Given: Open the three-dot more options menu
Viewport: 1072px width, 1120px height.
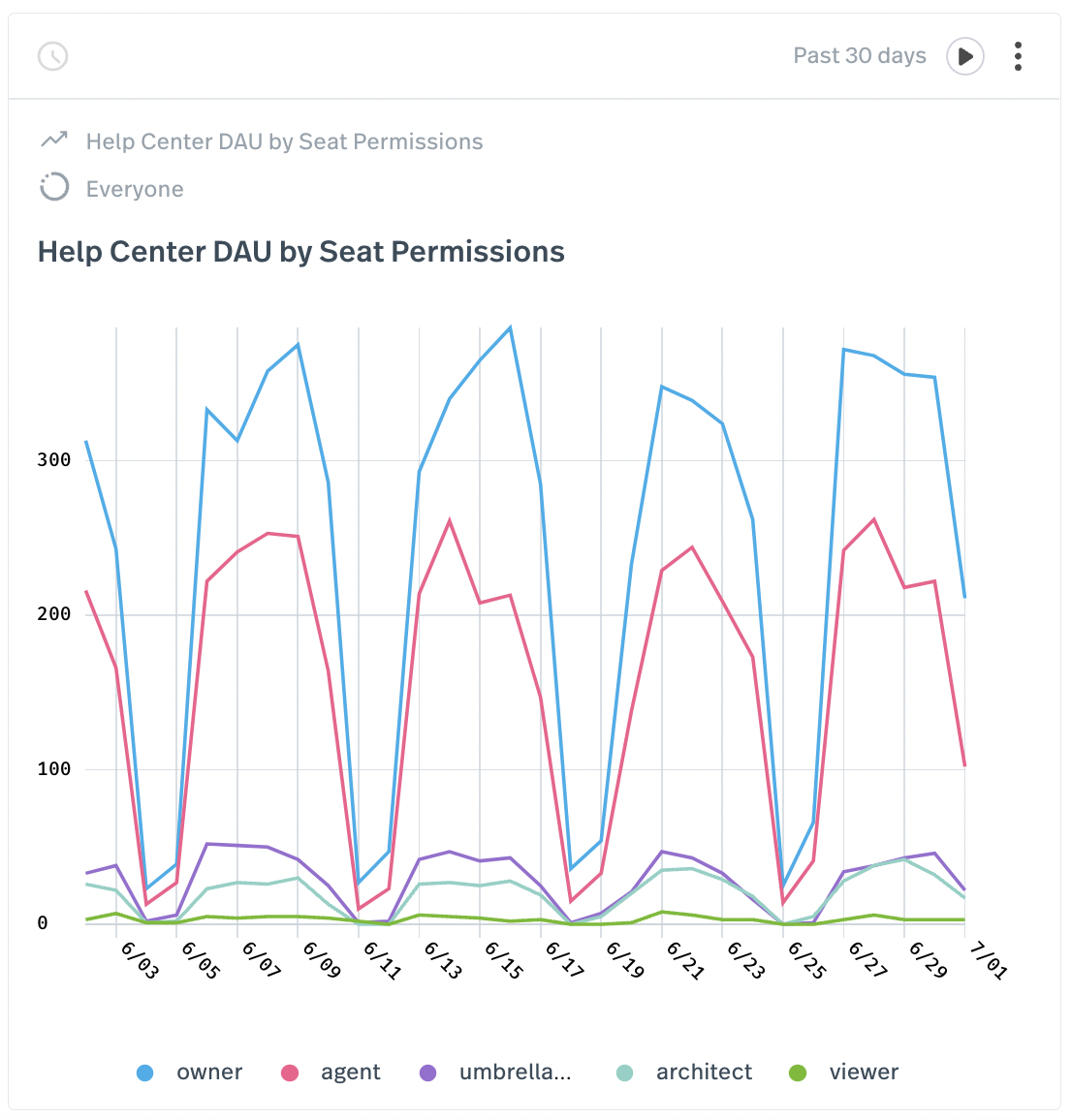Looking at the screenshot, I should pos(1018,56).
